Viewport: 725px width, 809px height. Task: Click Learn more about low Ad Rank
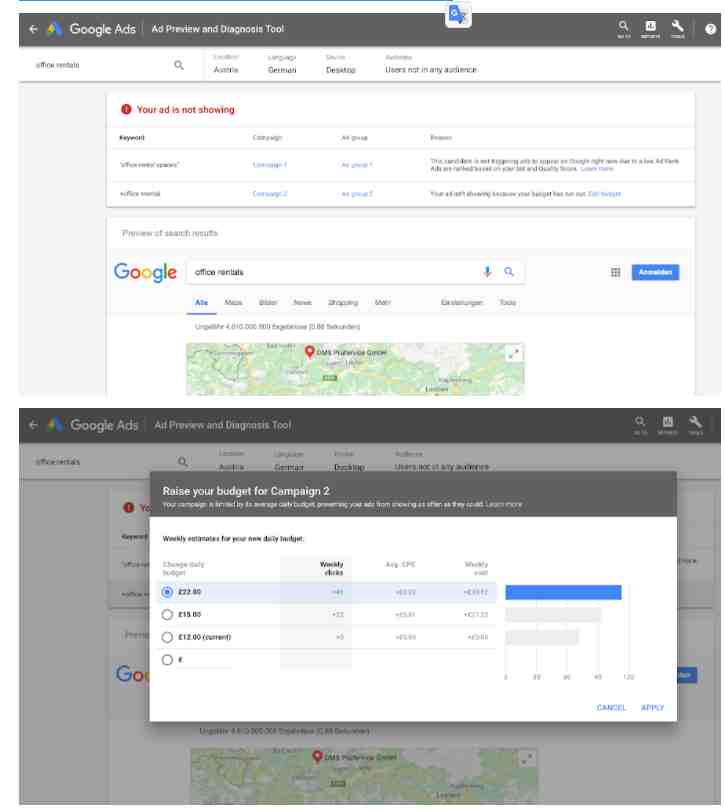pyautogui.click(x=597, y=169)
